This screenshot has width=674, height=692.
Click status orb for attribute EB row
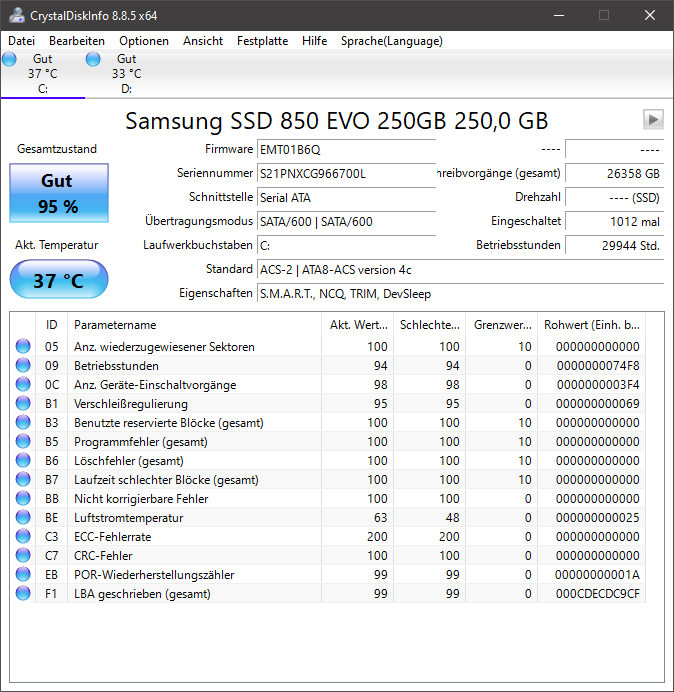23,574
